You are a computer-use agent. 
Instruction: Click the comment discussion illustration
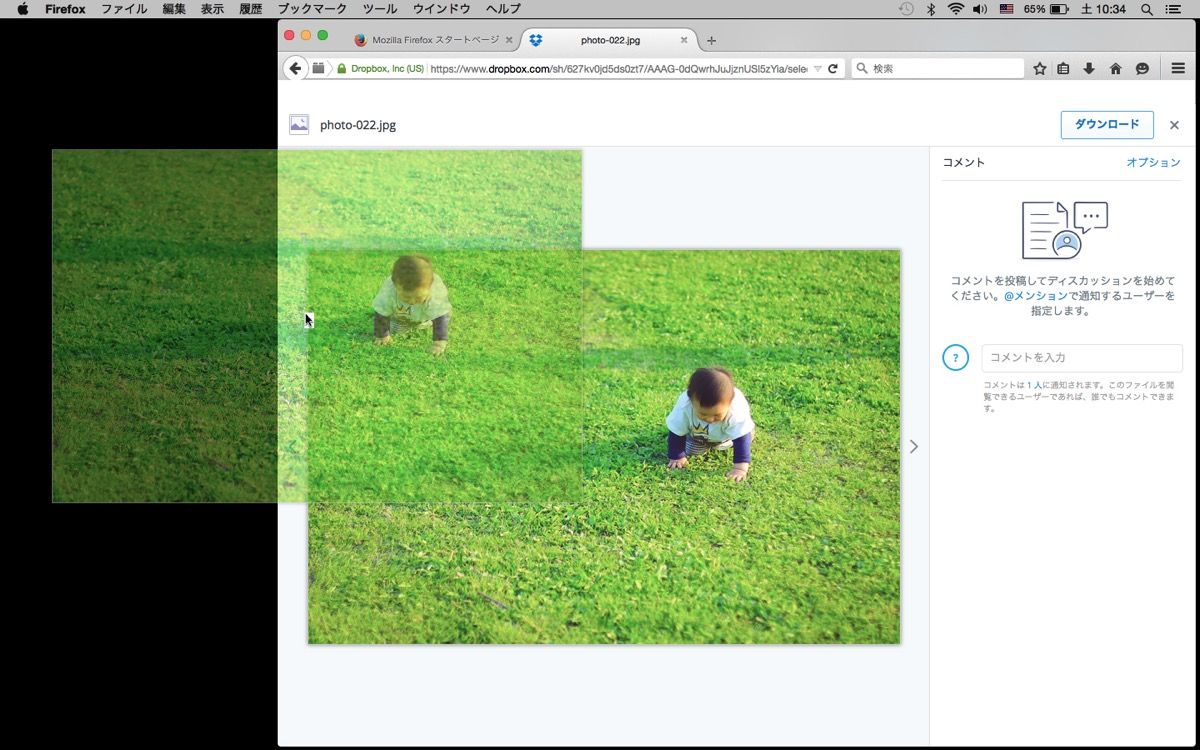(1064, 230)
